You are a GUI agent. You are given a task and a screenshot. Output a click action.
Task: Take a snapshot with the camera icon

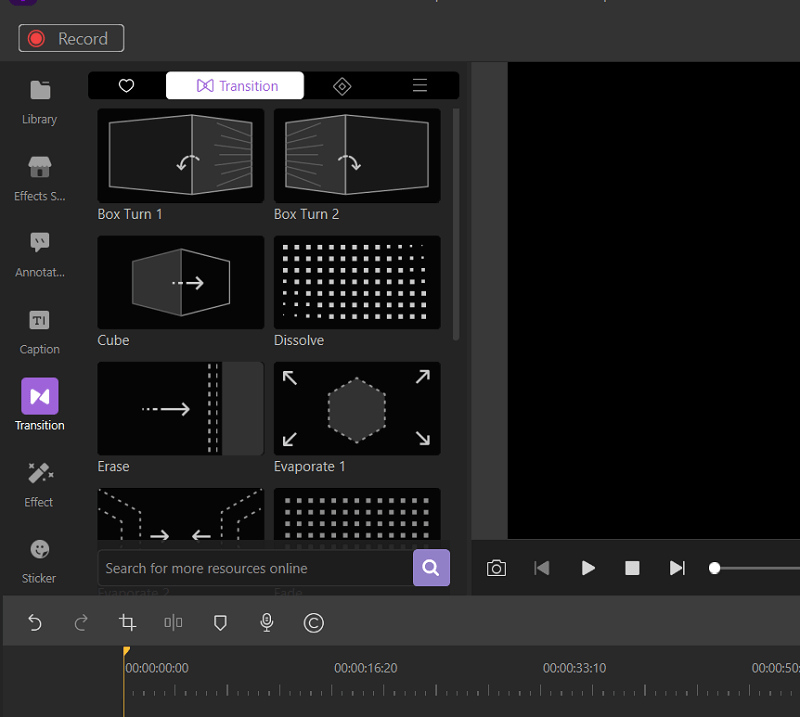(x=496, y=568)
